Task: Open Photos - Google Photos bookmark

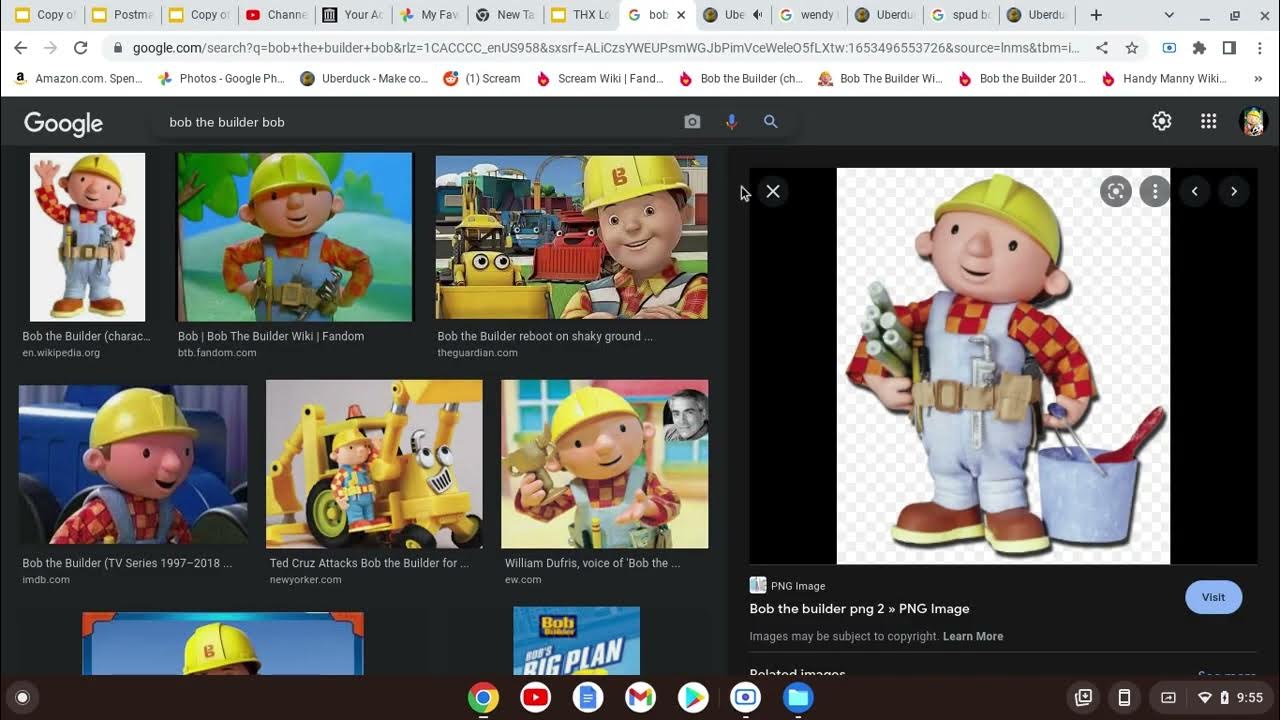Action: (222, 78)
